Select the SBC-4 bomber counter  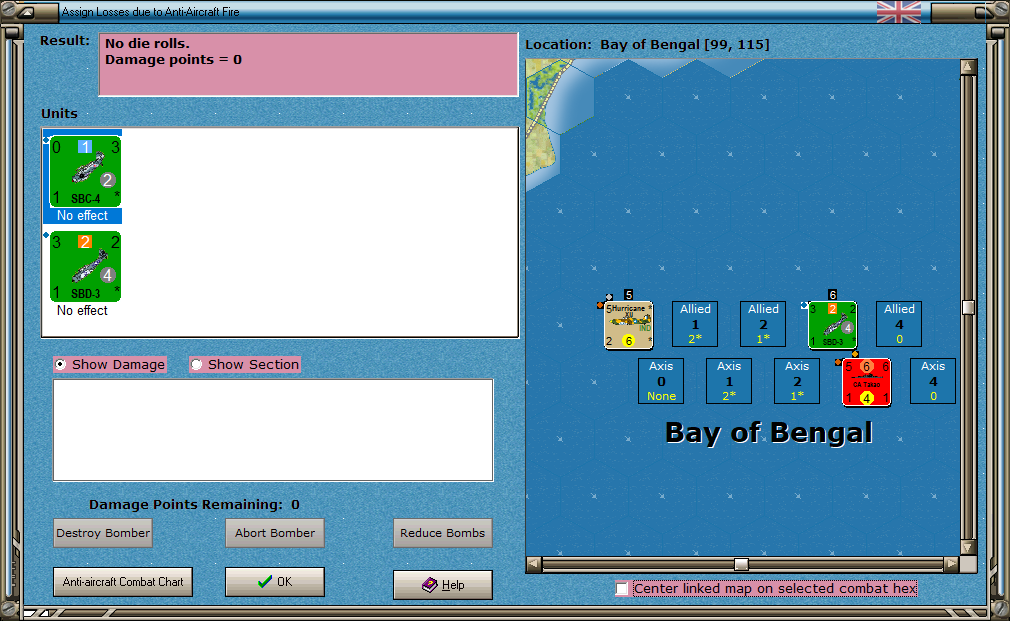tap(84, 170)
